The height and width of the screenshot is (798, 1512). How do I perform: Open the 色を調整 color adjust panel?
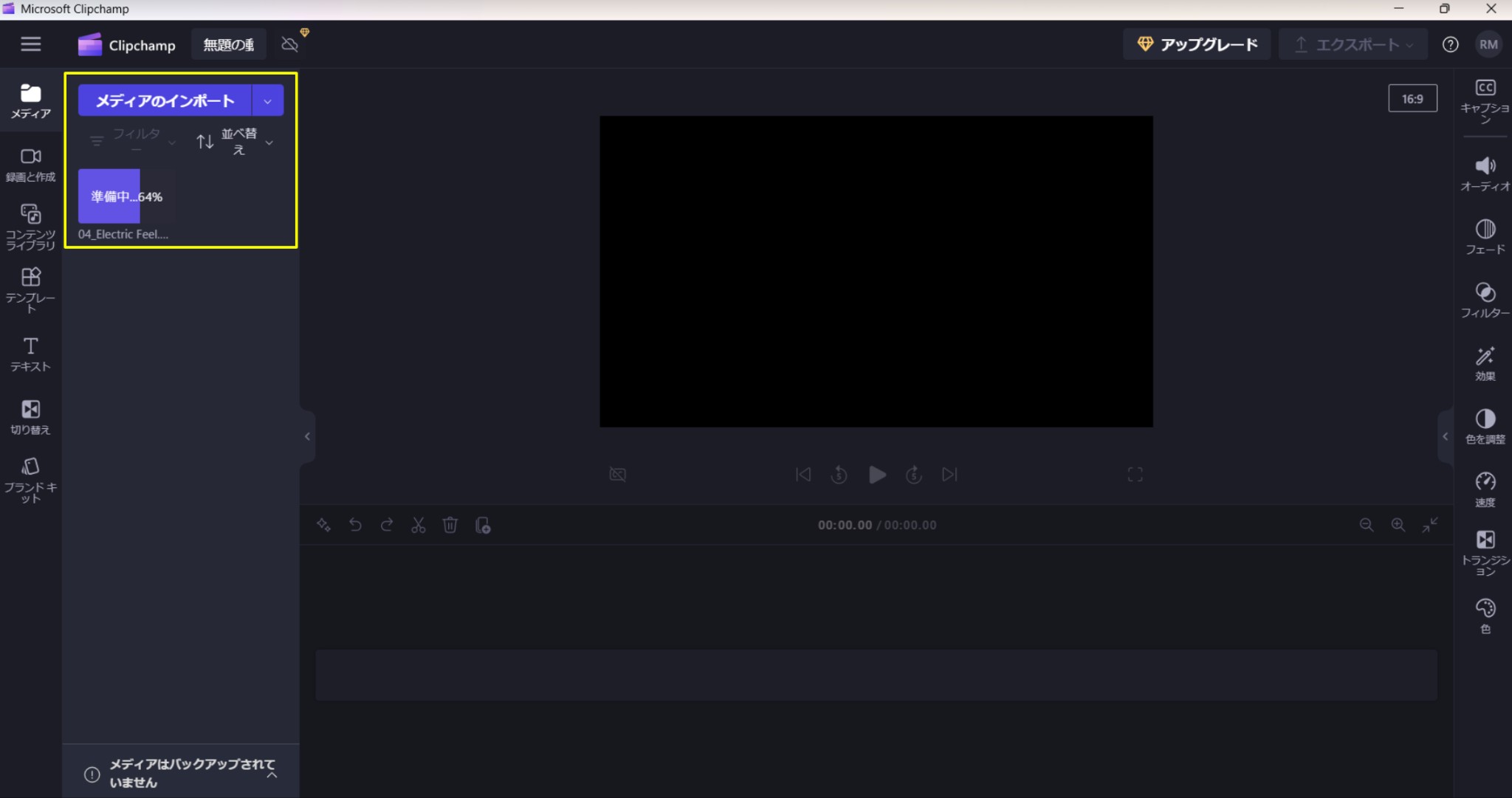pyautogui.click(x=1485, y=426)
